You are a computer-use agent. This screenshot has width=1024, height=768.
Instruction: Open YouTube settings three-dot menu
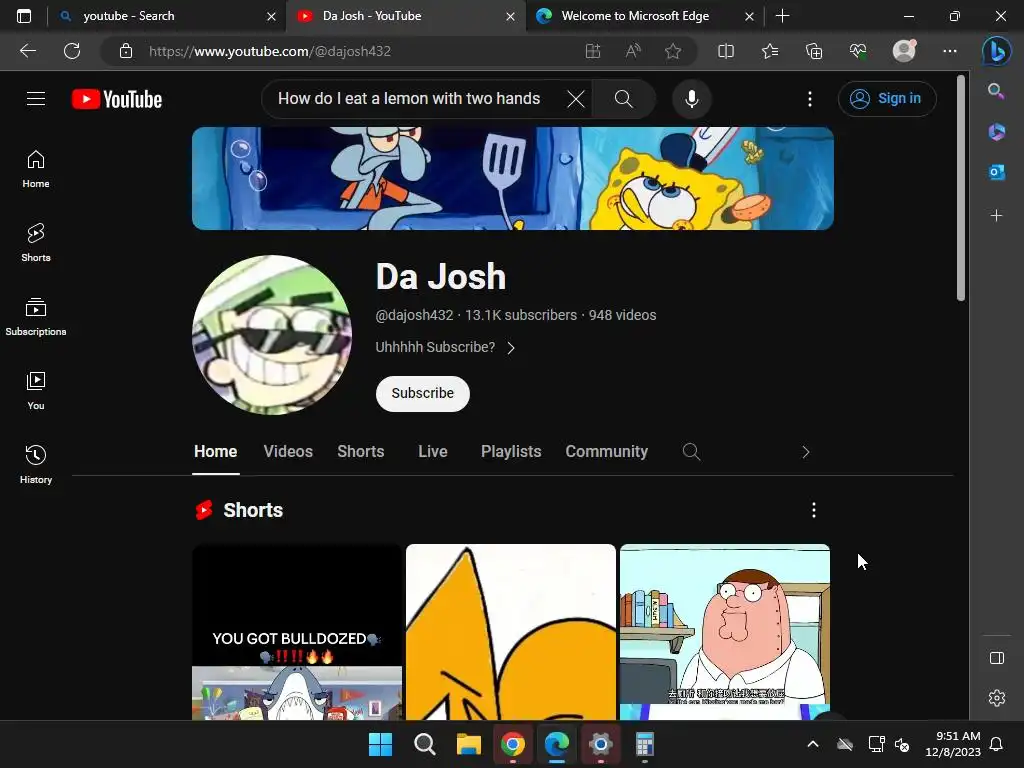pos(810,99)
